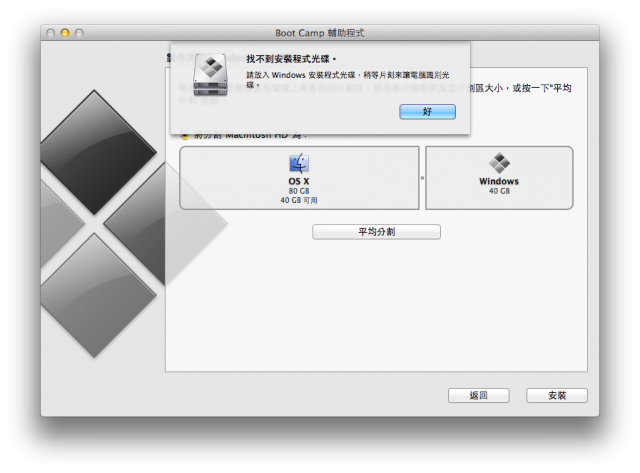Click the Boot Camp drive icon in alert

click(211, 75)
